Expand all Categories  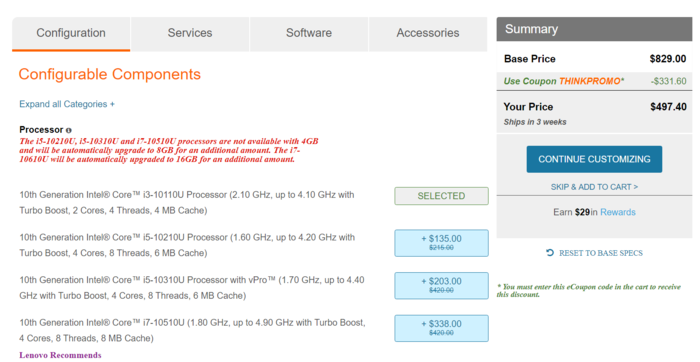pos(67,104)
